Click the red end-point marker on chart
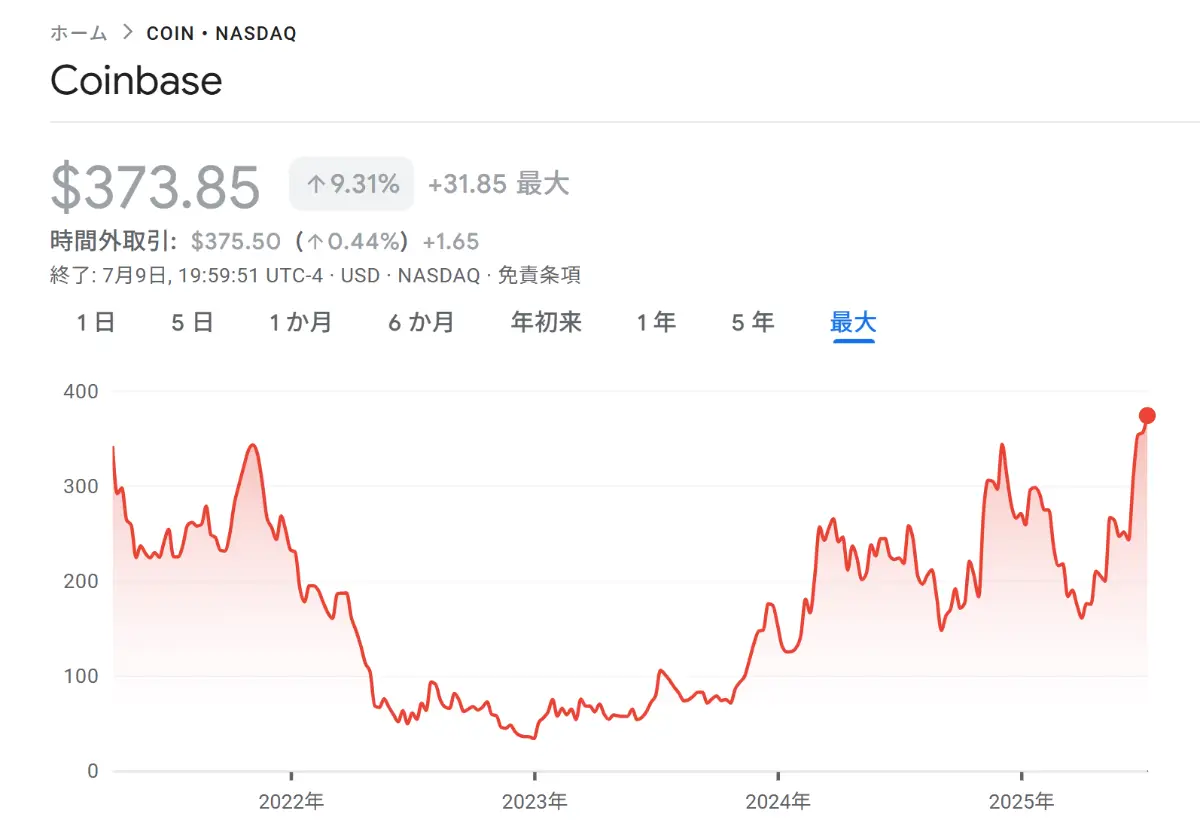The width and height of the screenshot is (1200, 832). click(x=1147, y=416)
